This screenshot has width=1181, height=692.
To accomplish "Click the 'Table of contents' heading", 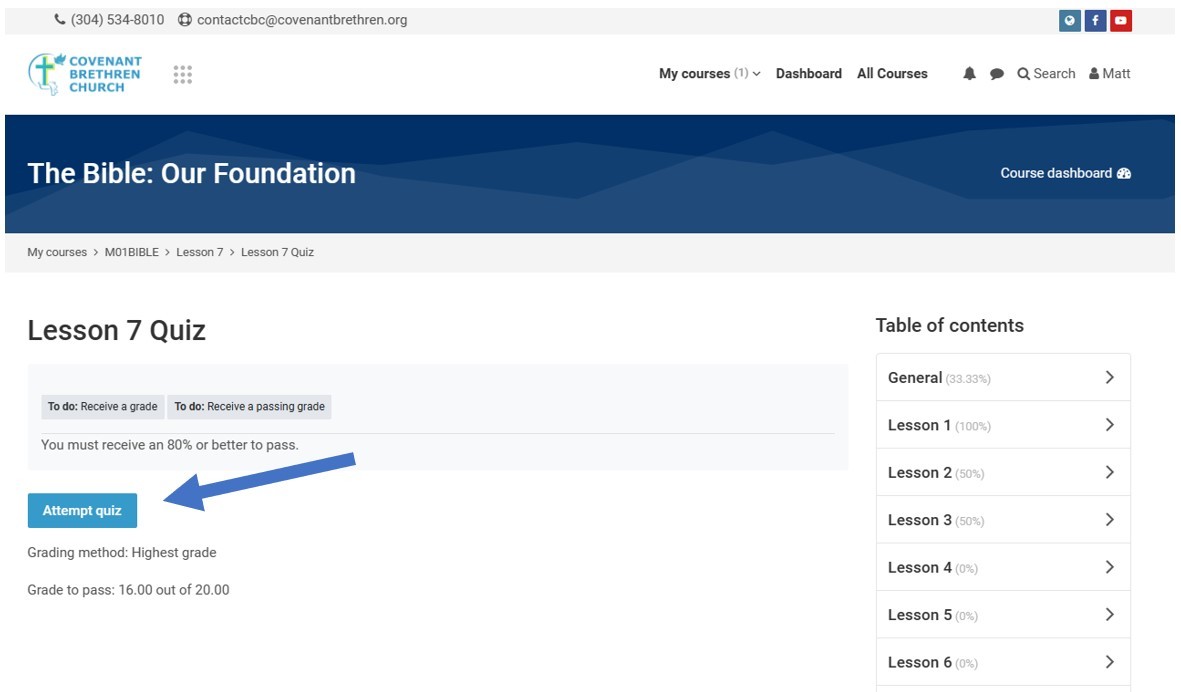I will click(x=950, y=325).
